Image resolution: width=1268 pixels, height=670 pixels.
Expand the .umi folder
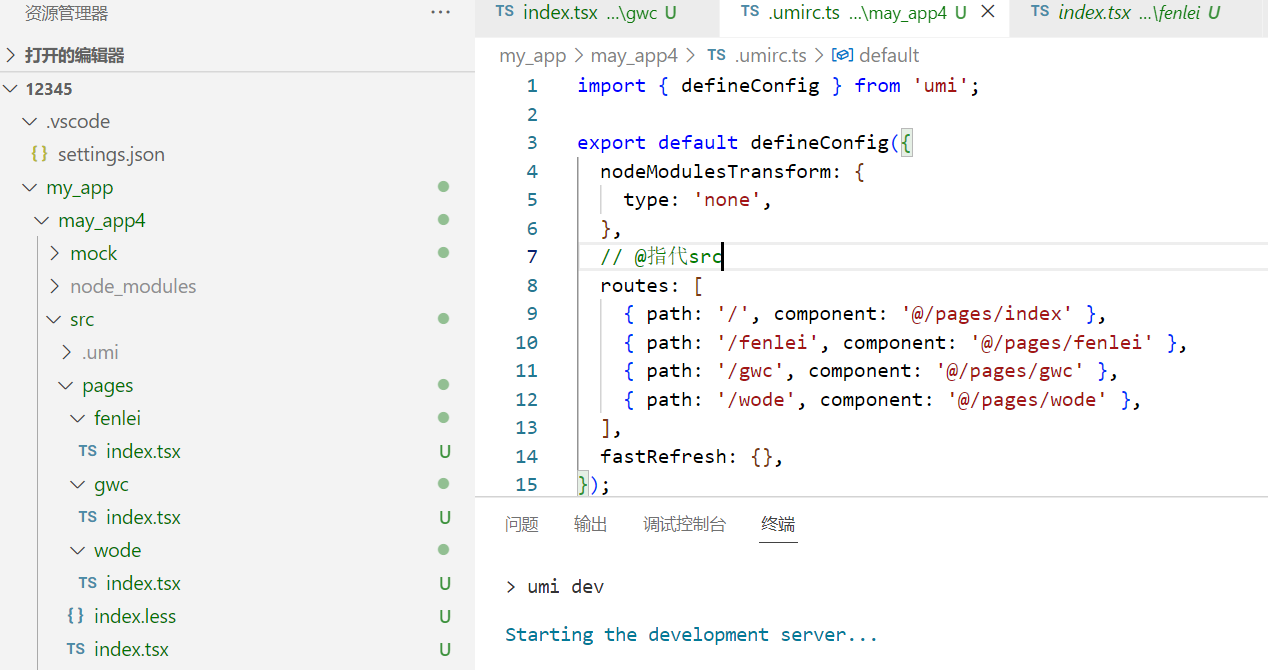click(x=66, y=352)
